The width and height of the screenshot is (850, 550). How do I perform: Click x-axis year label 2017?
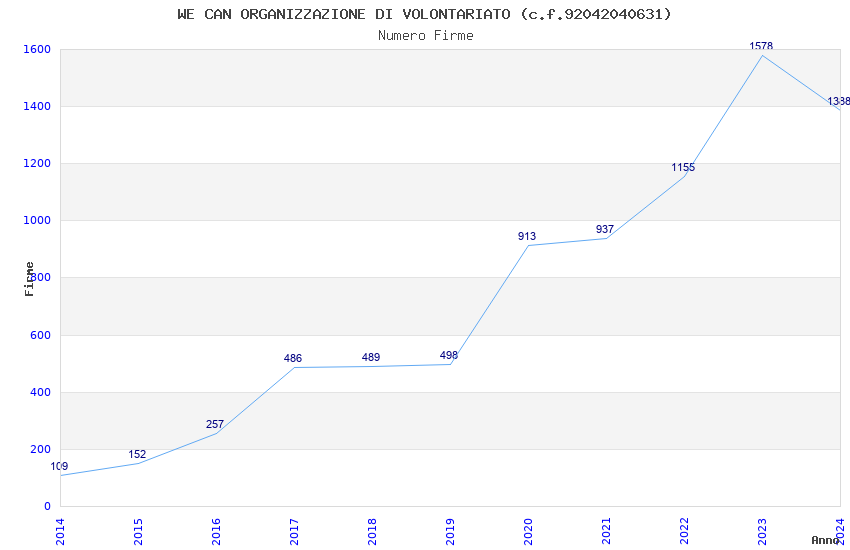point(294,532)
